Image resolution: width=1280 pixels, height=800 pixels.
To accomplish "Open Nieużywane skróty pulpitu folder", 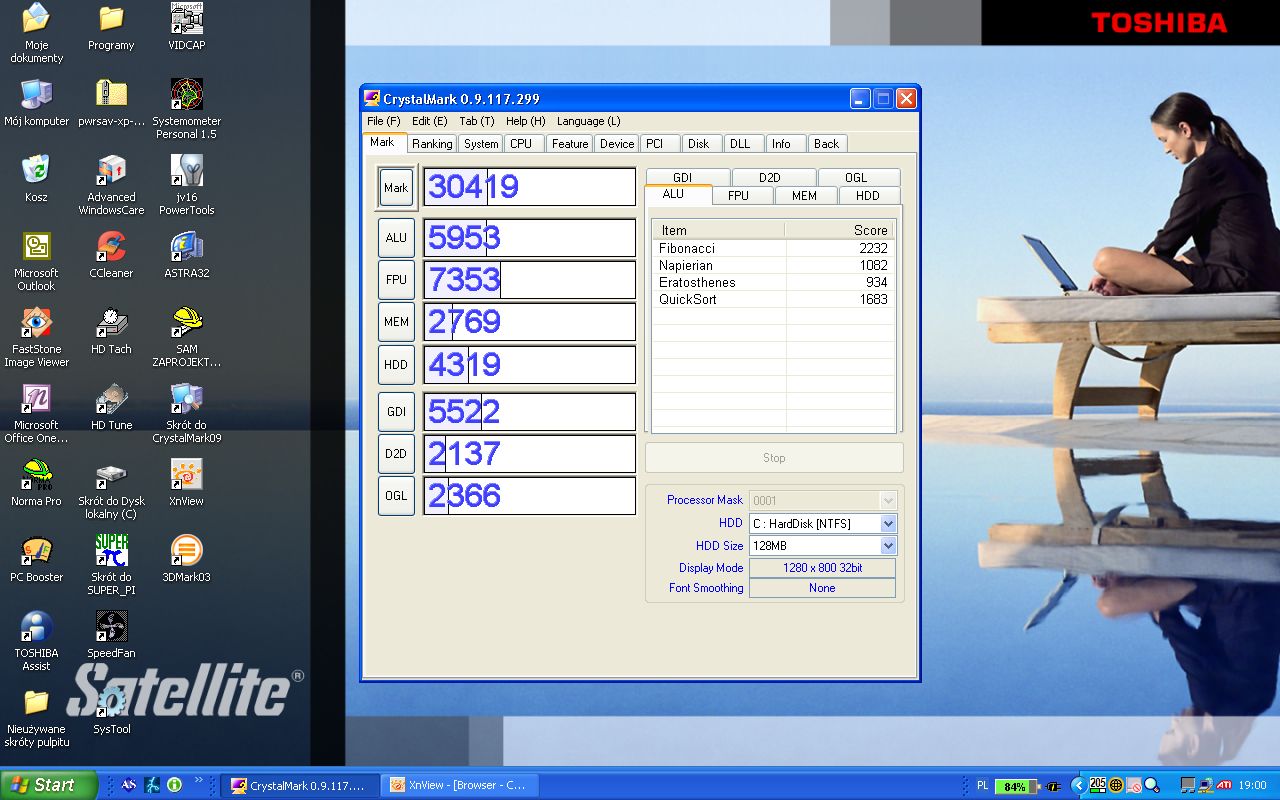I will pyautogui.click(x=36, y=717).
